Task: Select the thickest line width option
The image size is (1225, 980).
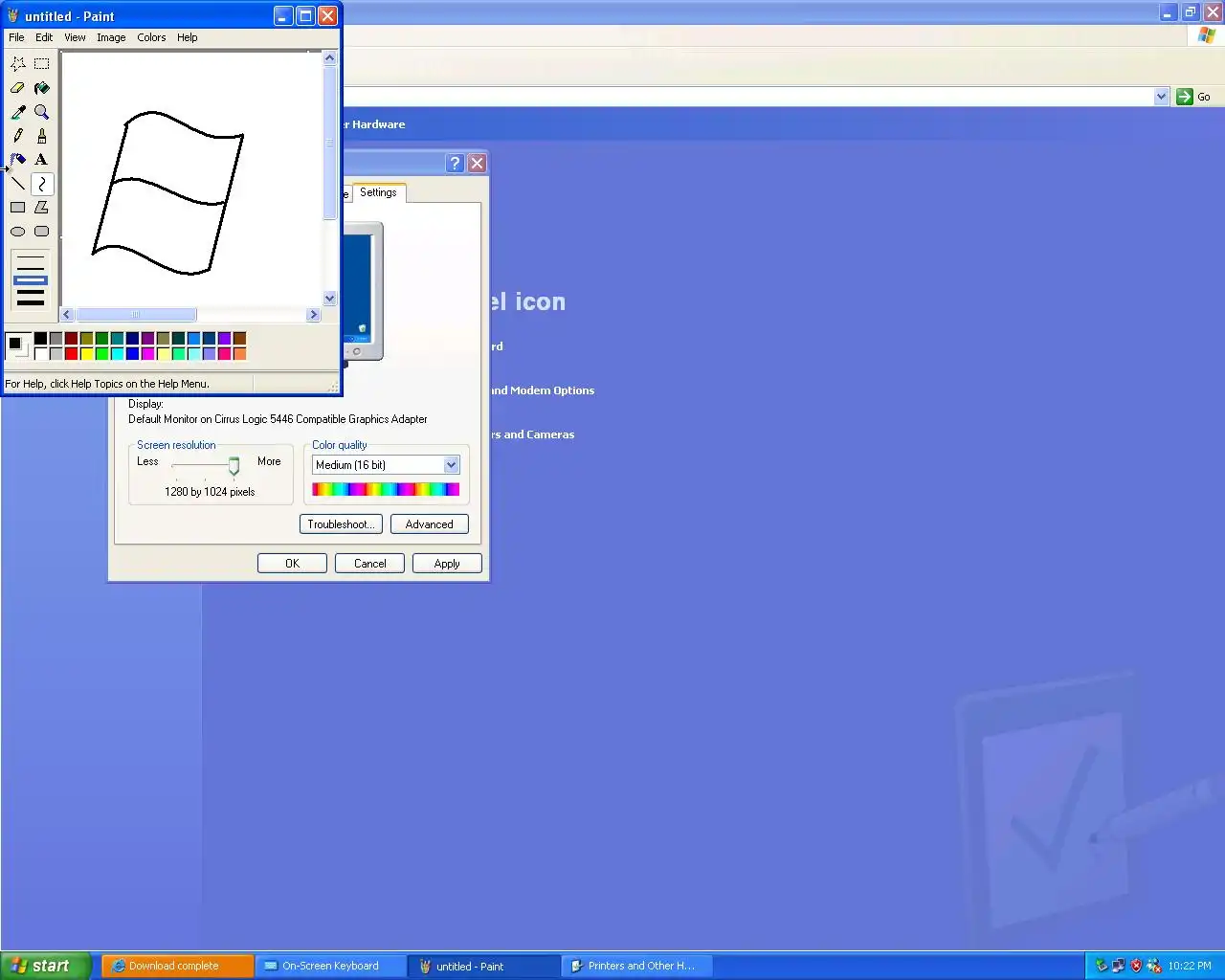Action: pyautogui.click(x=31, y=303)
